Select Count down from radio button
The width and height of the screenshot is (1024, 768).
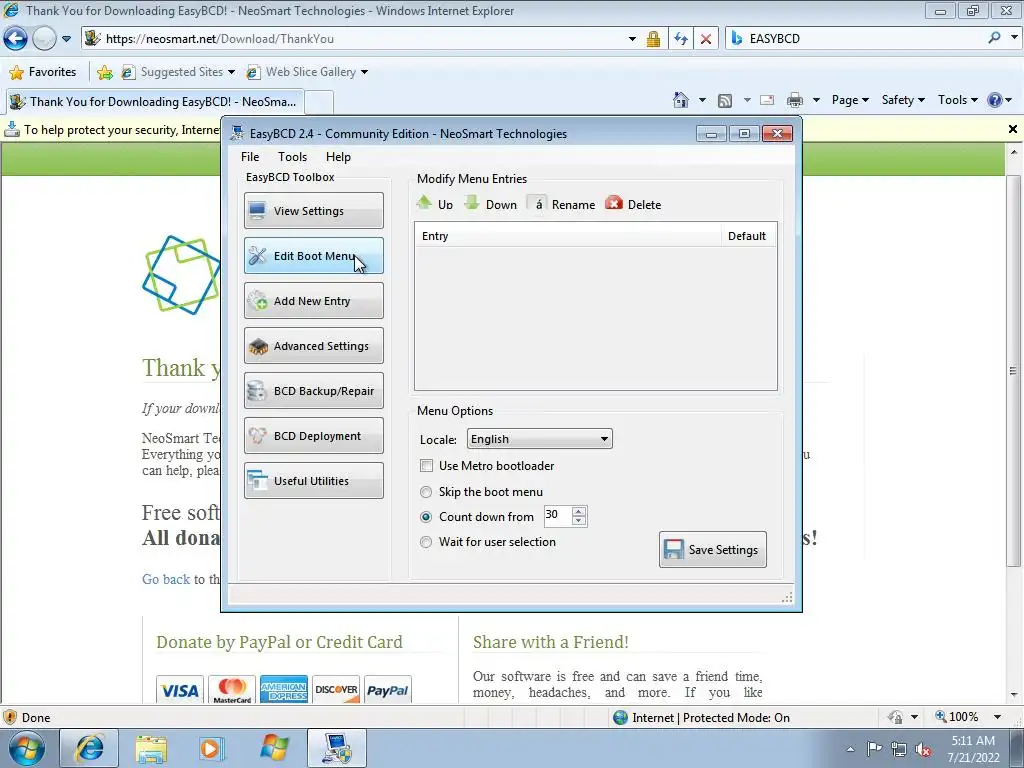(426, 517)
